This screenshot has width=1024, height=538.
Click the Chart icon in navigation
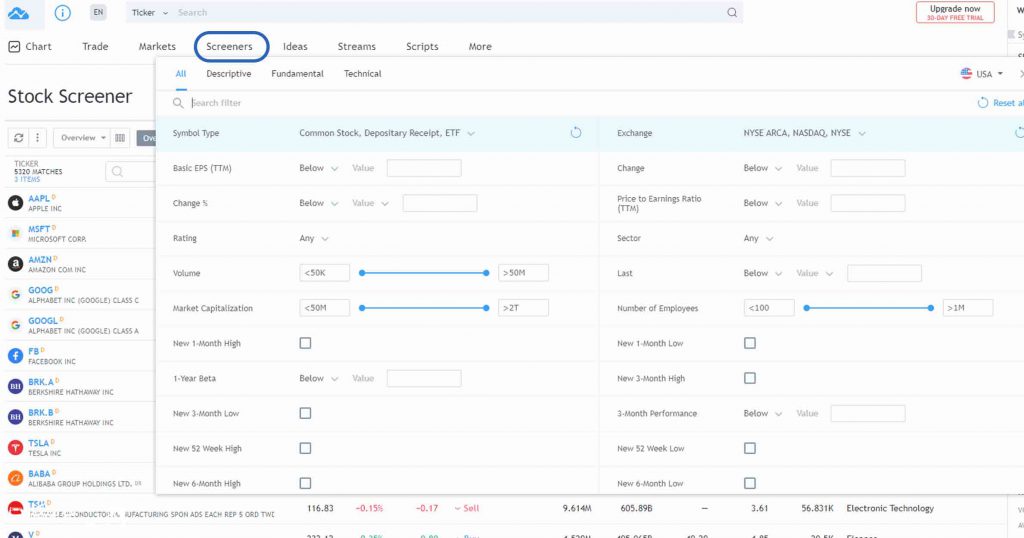coord(14,46)
